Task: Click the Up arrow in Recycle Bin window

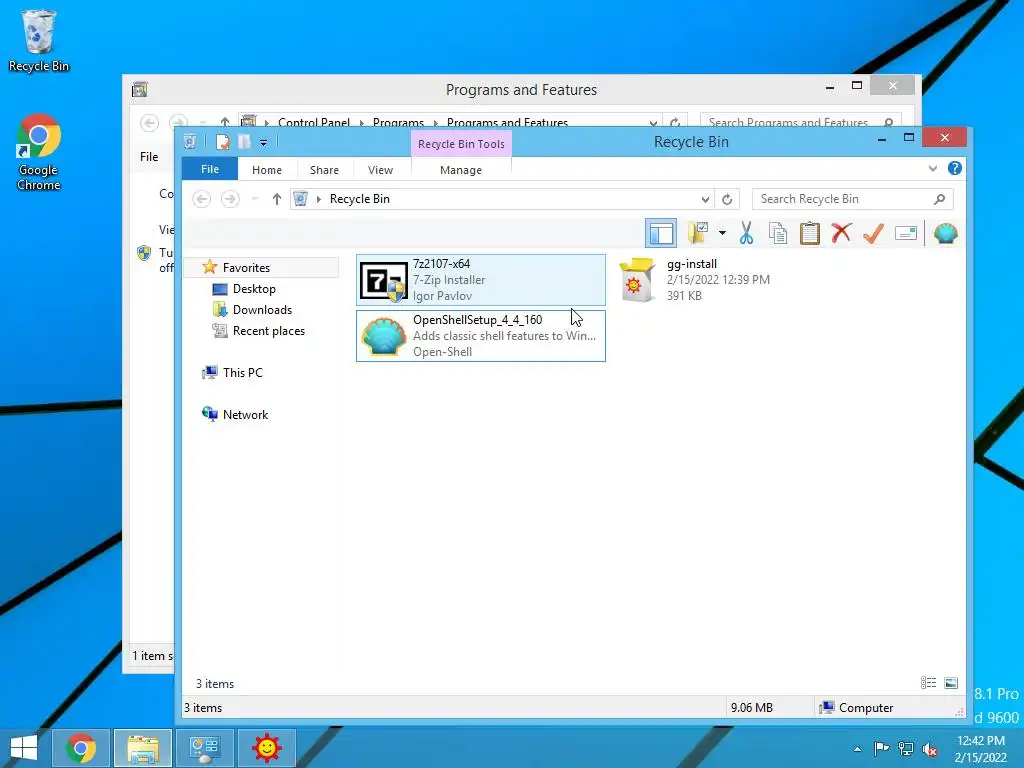Action: coord(276,199)
